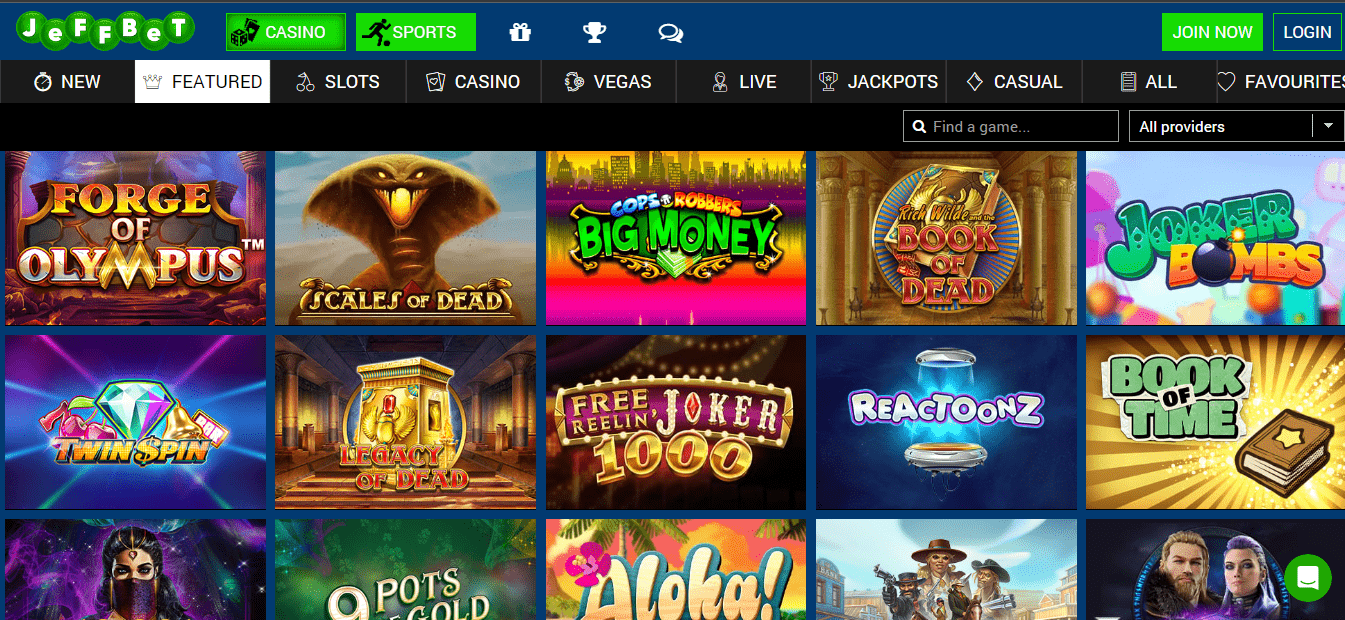Open the green live chat widget
1345x620 pixels.
[x=1308, y=577]
